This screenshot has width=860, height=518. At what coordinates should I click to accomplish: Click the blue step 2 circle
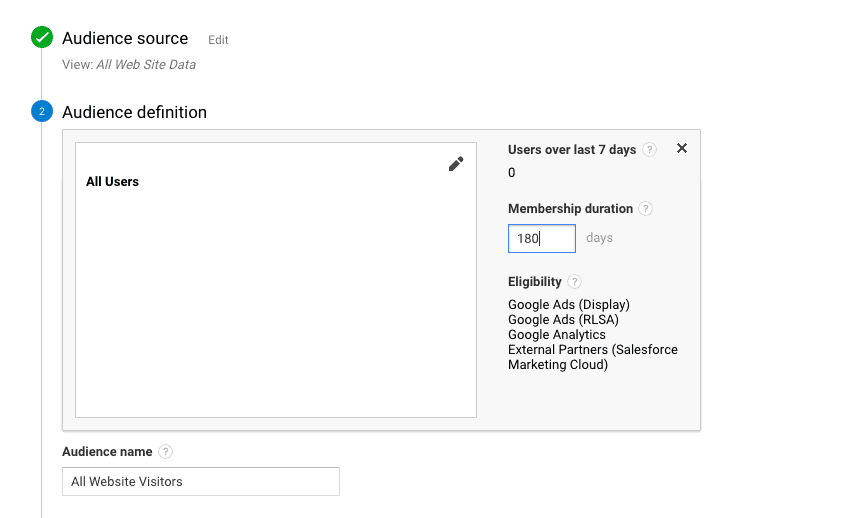[41, 112]
